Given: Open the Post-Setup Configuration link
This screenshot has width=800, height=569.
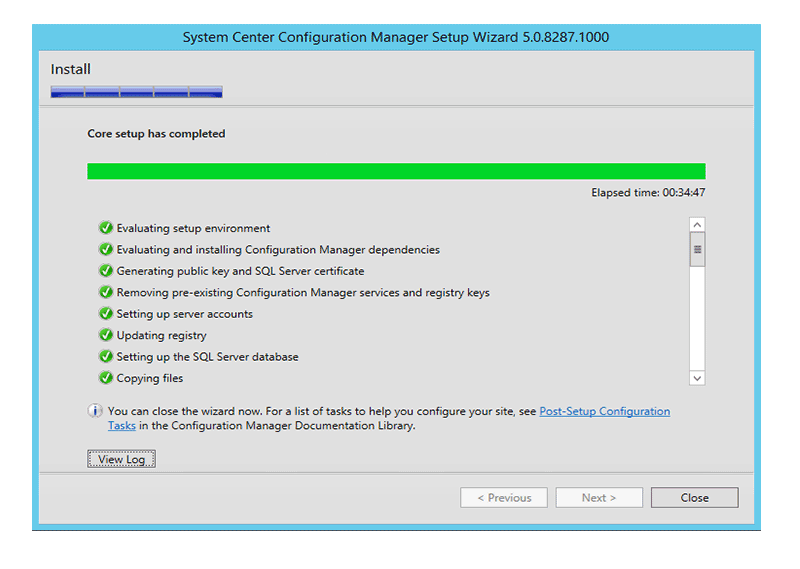Looking at the screenshot, I should click(x=605, y=411).
